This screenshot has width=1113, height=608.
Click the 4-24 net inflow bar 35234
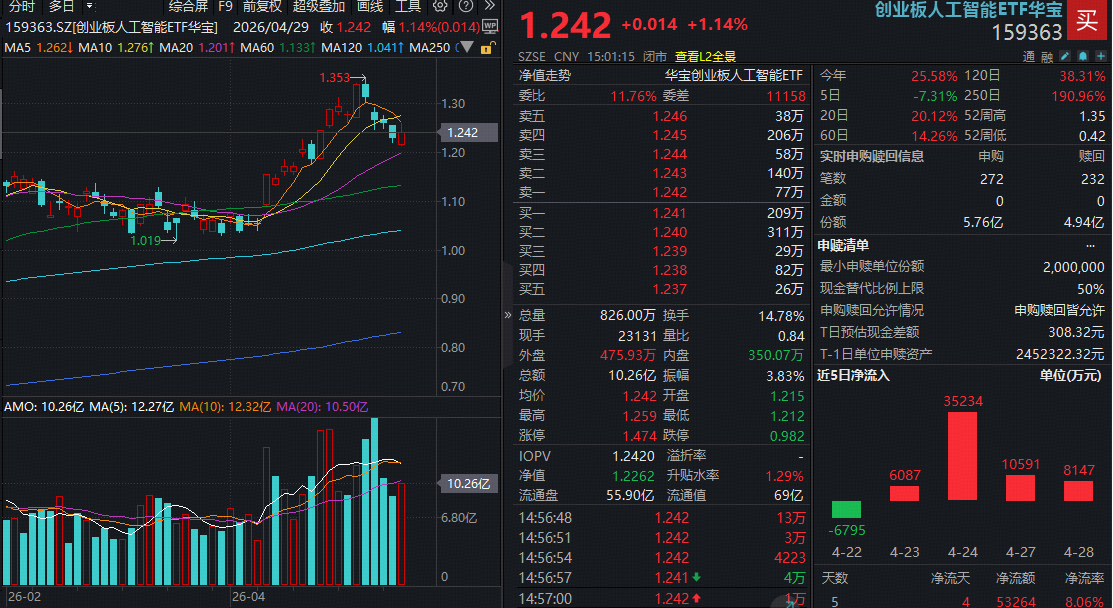(x=962, y=455)
